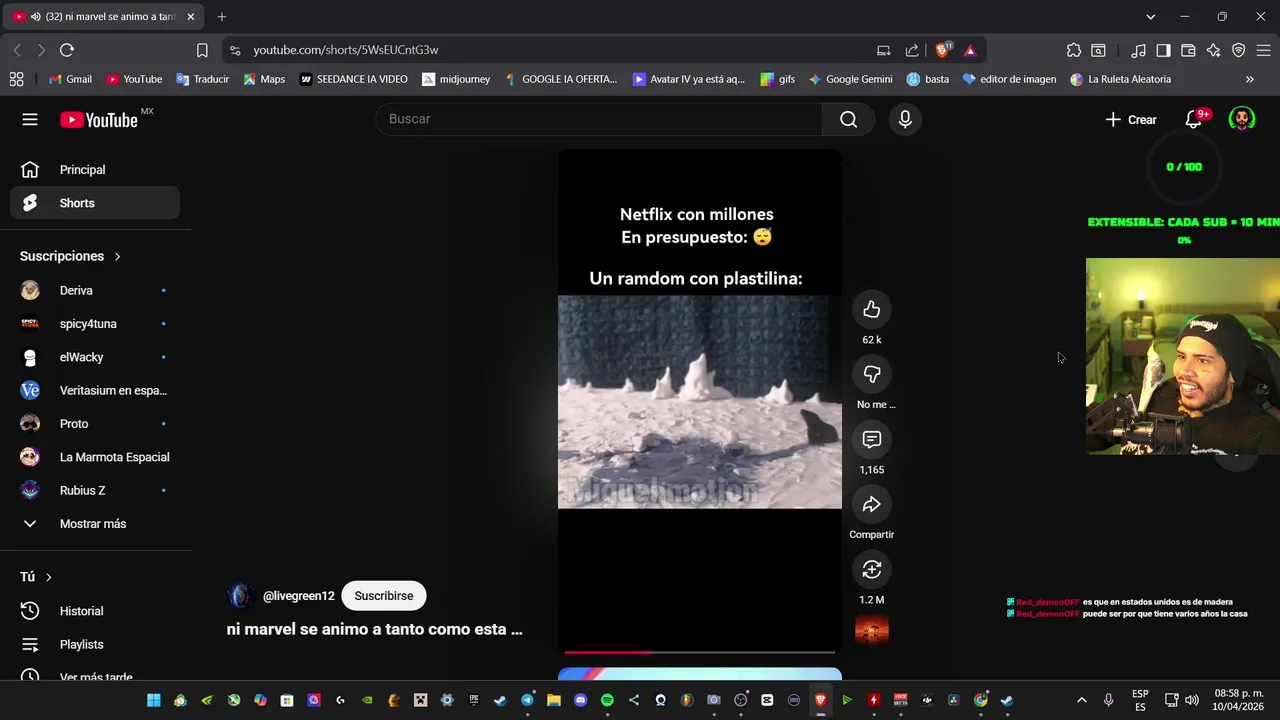Open the YouTube hamburger guide menu
1280x720 pixels.
tap(30, 120)
